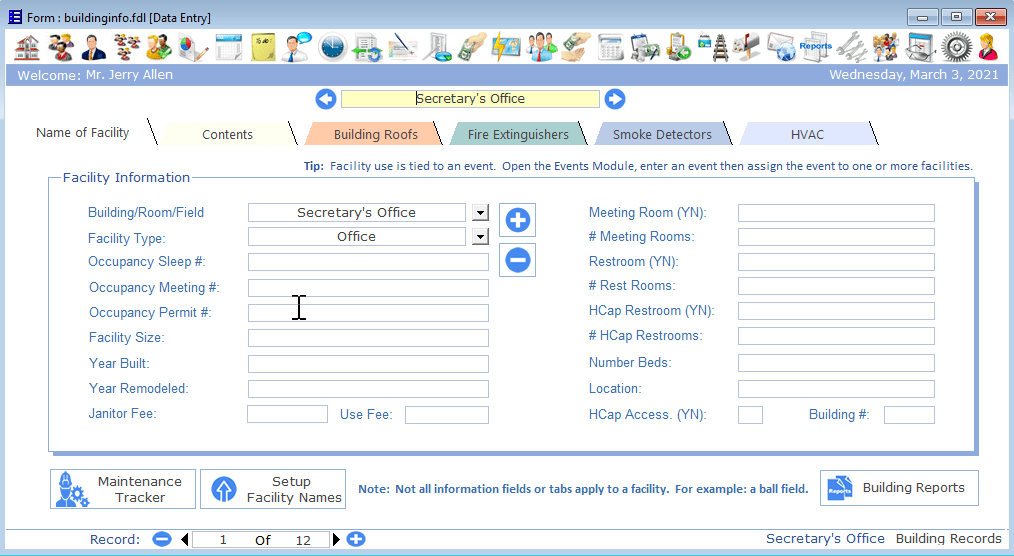Image resolution: width=1014 pixels, height=556 pixels.
Task: Open the pie chart with pencil icon
Action: point(193,47)
